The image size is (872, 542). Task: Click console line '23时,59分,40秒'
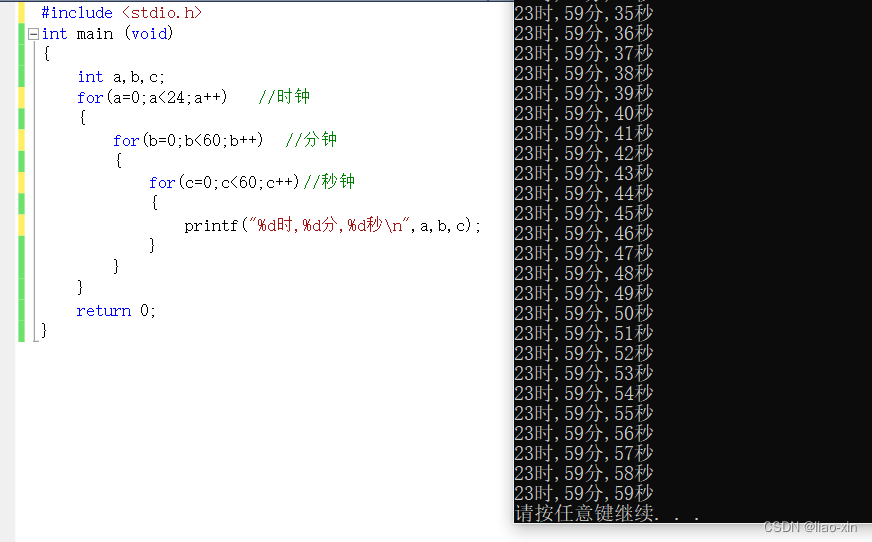point(583,113)
